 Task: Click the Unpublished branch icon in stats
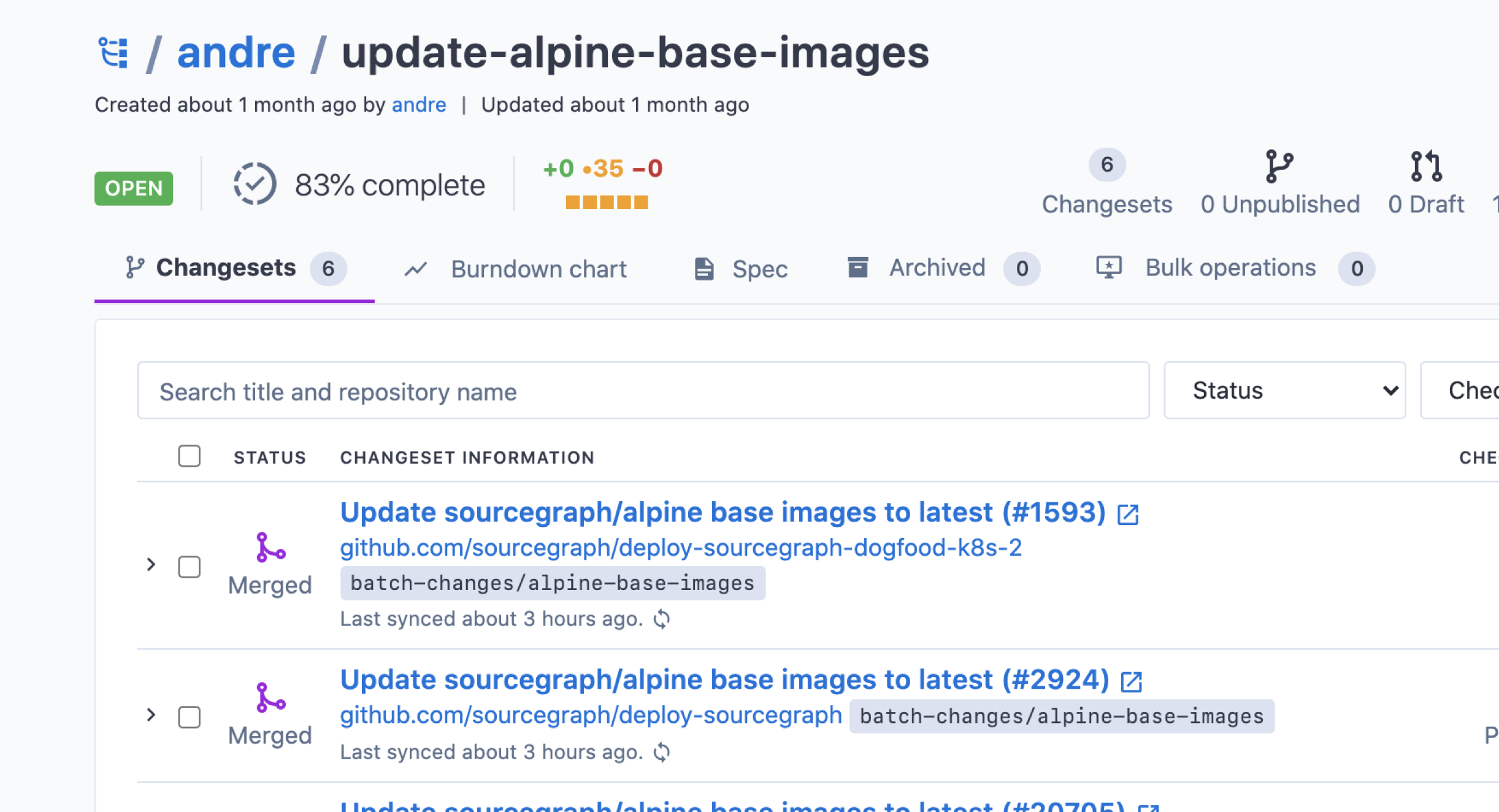(x=1279, y=166)
